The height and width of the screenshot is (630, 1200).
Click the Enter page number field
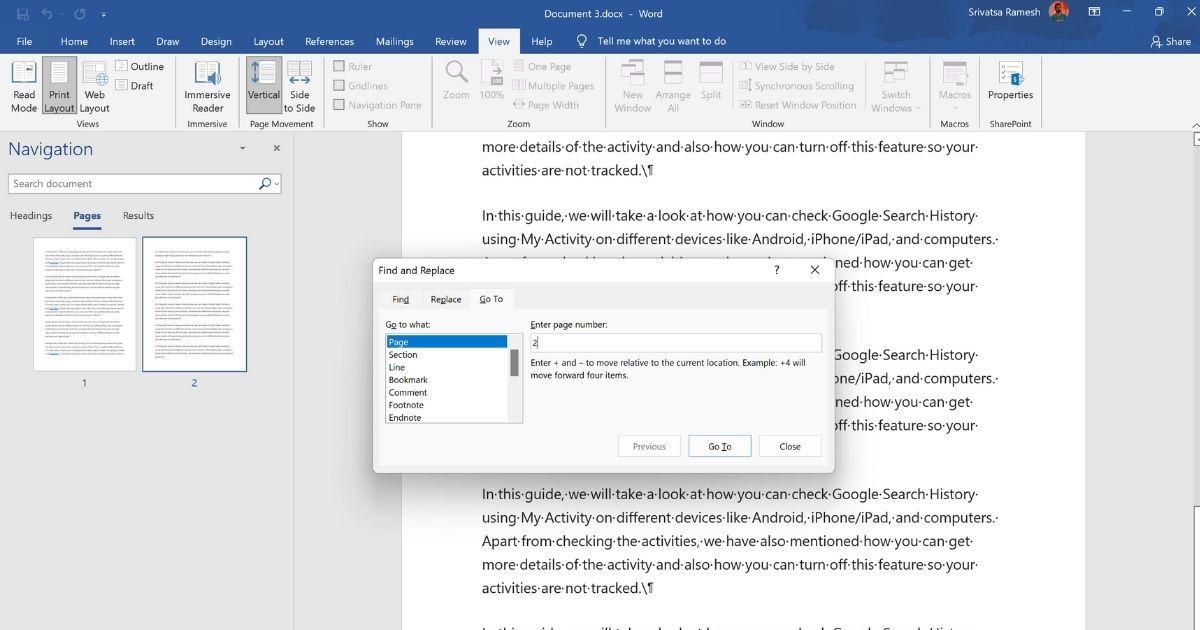pyautogui.click(x=676, y=342)
